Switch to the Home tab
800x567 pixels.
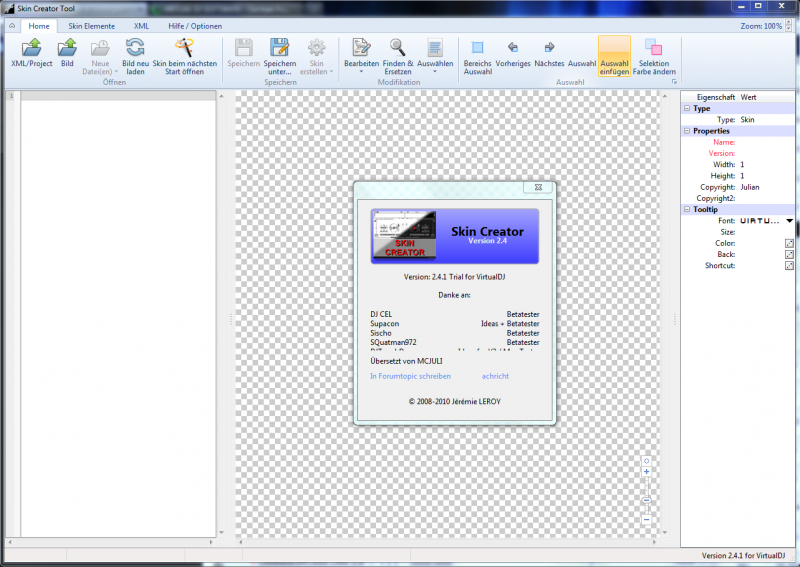click(x=39, y=26)
